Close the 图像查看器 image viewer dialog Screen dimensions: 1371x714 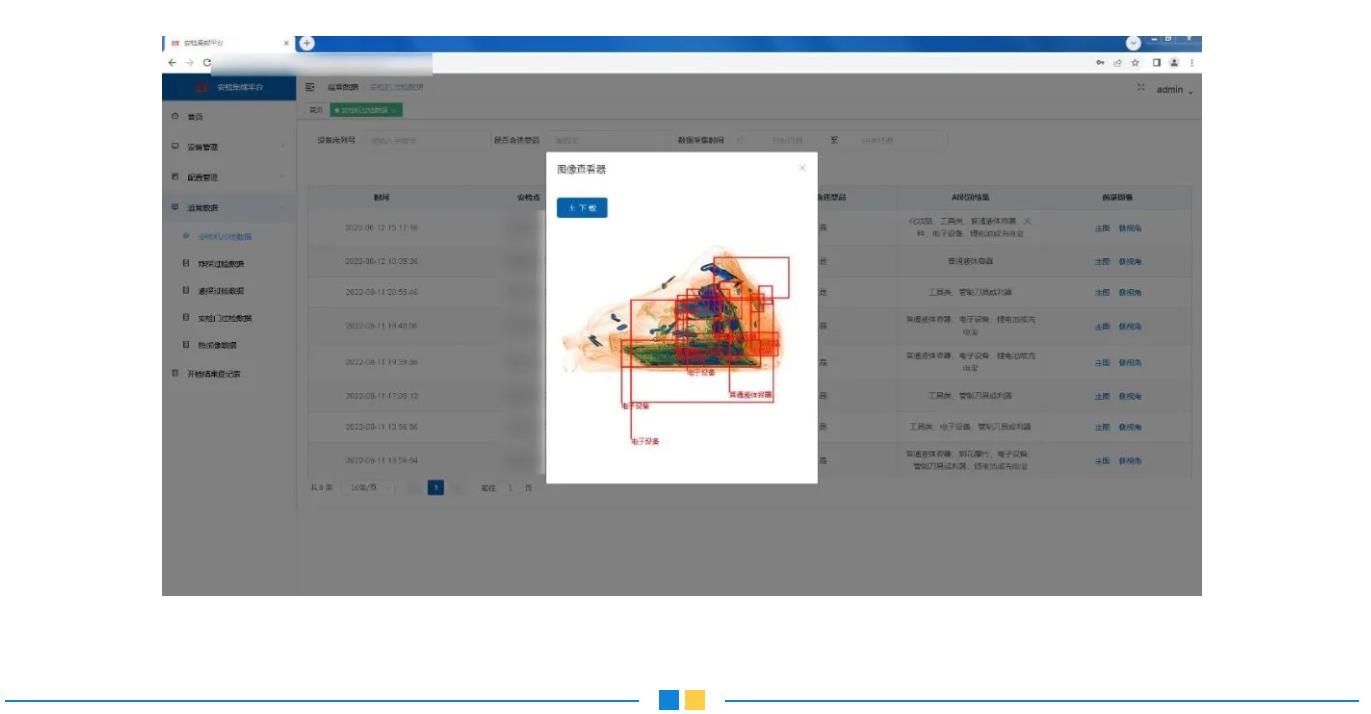click(802, 169)
